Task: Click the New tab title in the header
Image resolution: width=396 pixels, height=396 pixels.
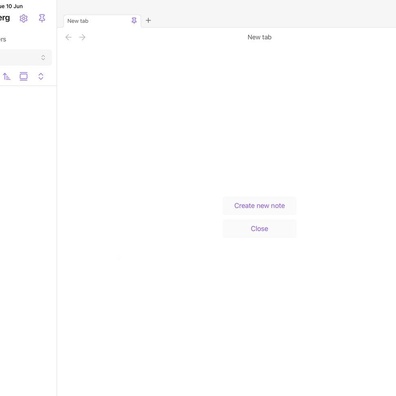Action: pyautogui.click(x=259, y=37)
